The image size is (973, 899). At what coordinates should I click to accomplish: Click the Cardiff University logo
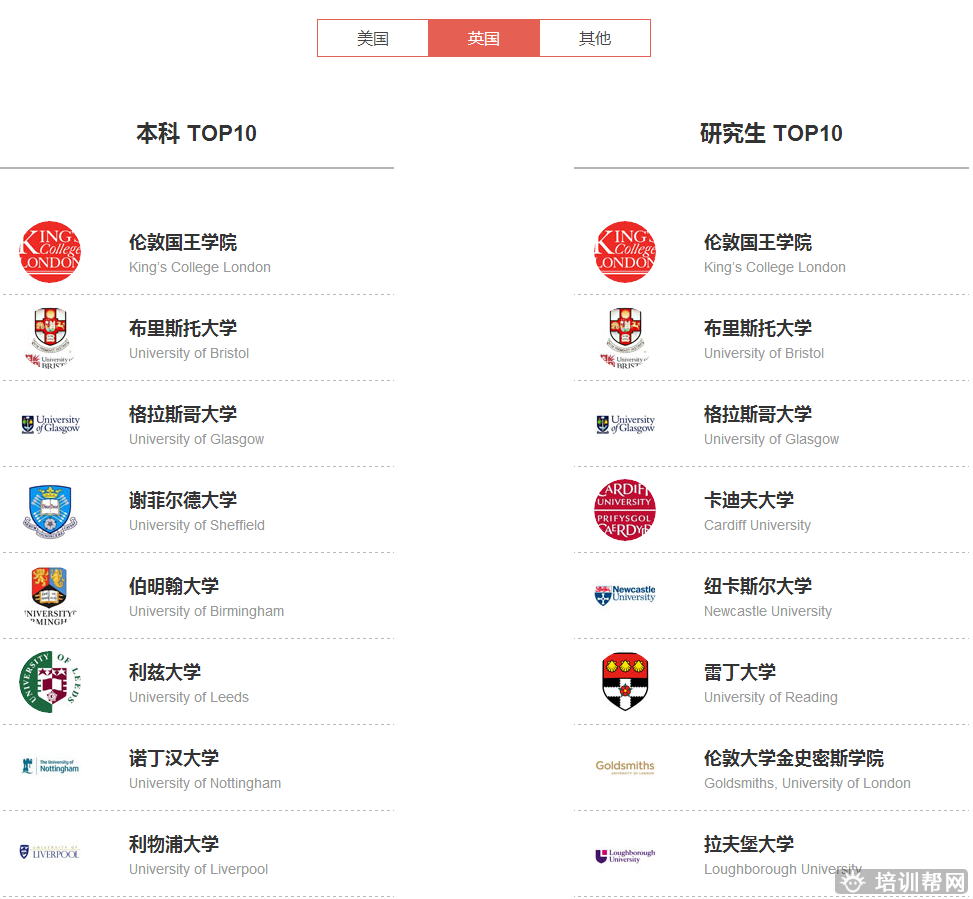pyautogui.click(x=625, y=510)
